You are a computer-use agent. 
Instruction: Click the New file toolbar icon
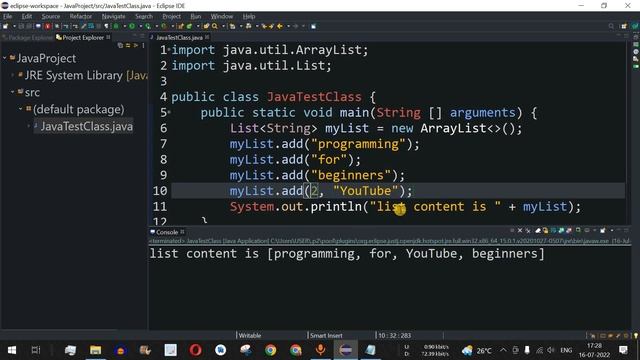click(5, 26)
